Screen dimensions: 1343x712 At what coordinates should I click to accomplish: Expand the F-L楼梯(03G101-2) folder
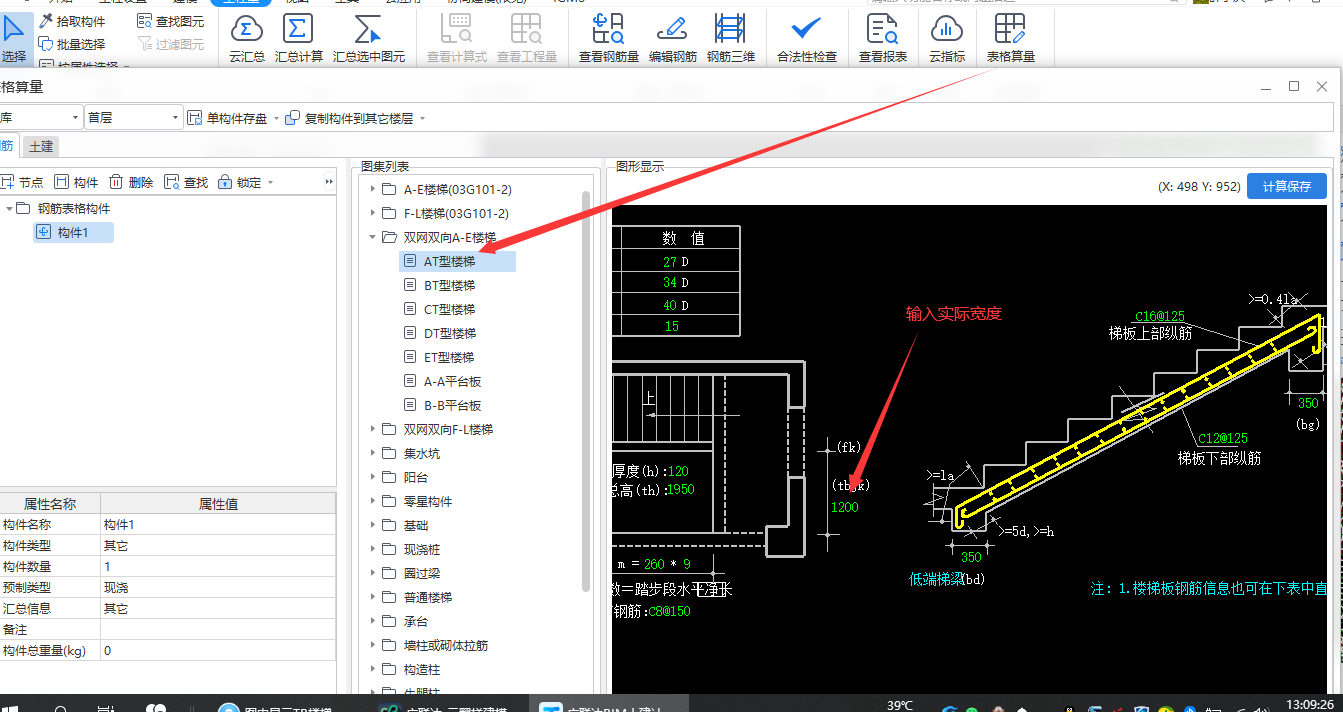(374, 213)
